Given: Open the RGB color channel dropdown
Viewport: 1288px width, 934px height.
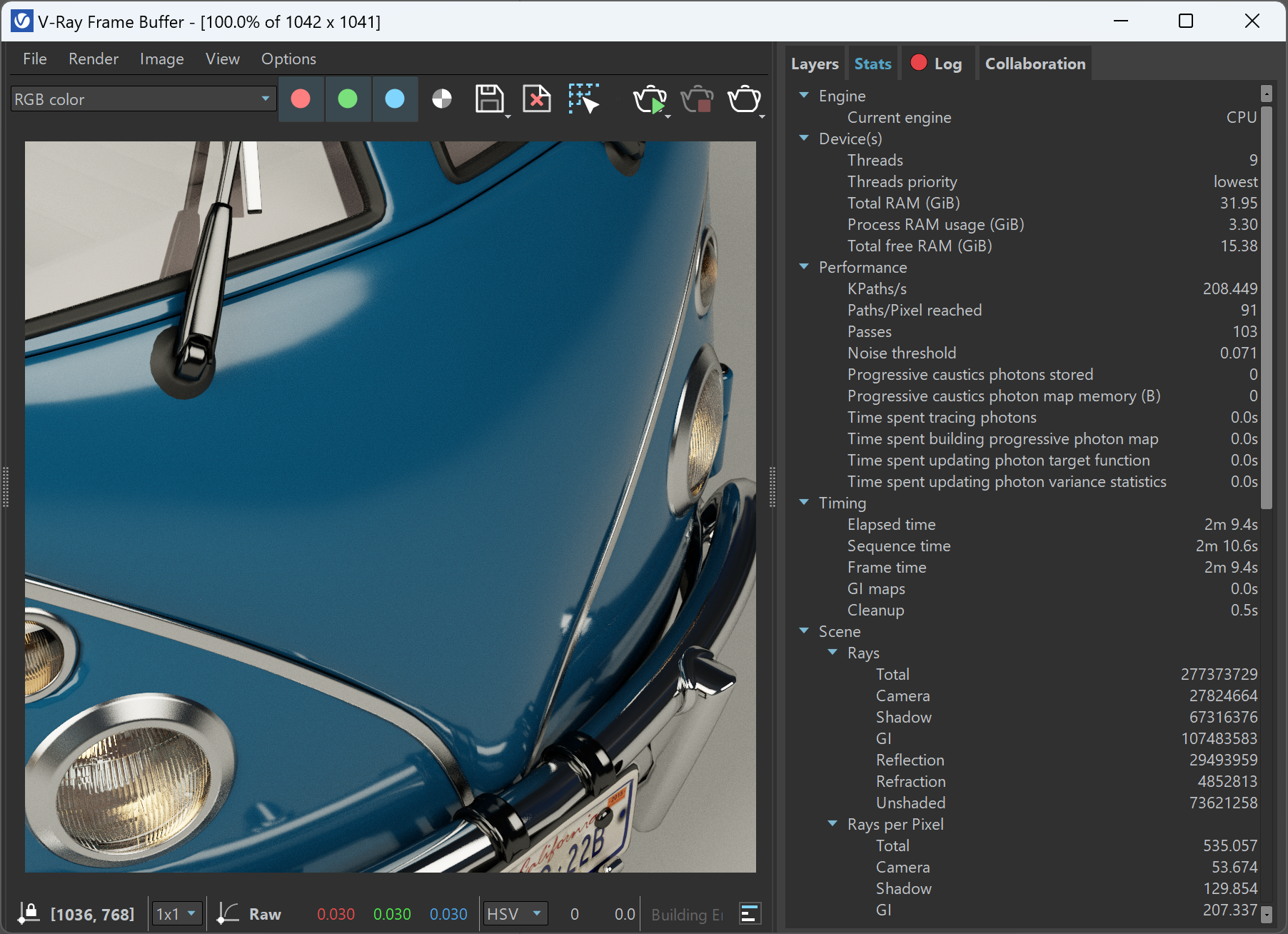Looking at the screenshot, I should (143, 99).
